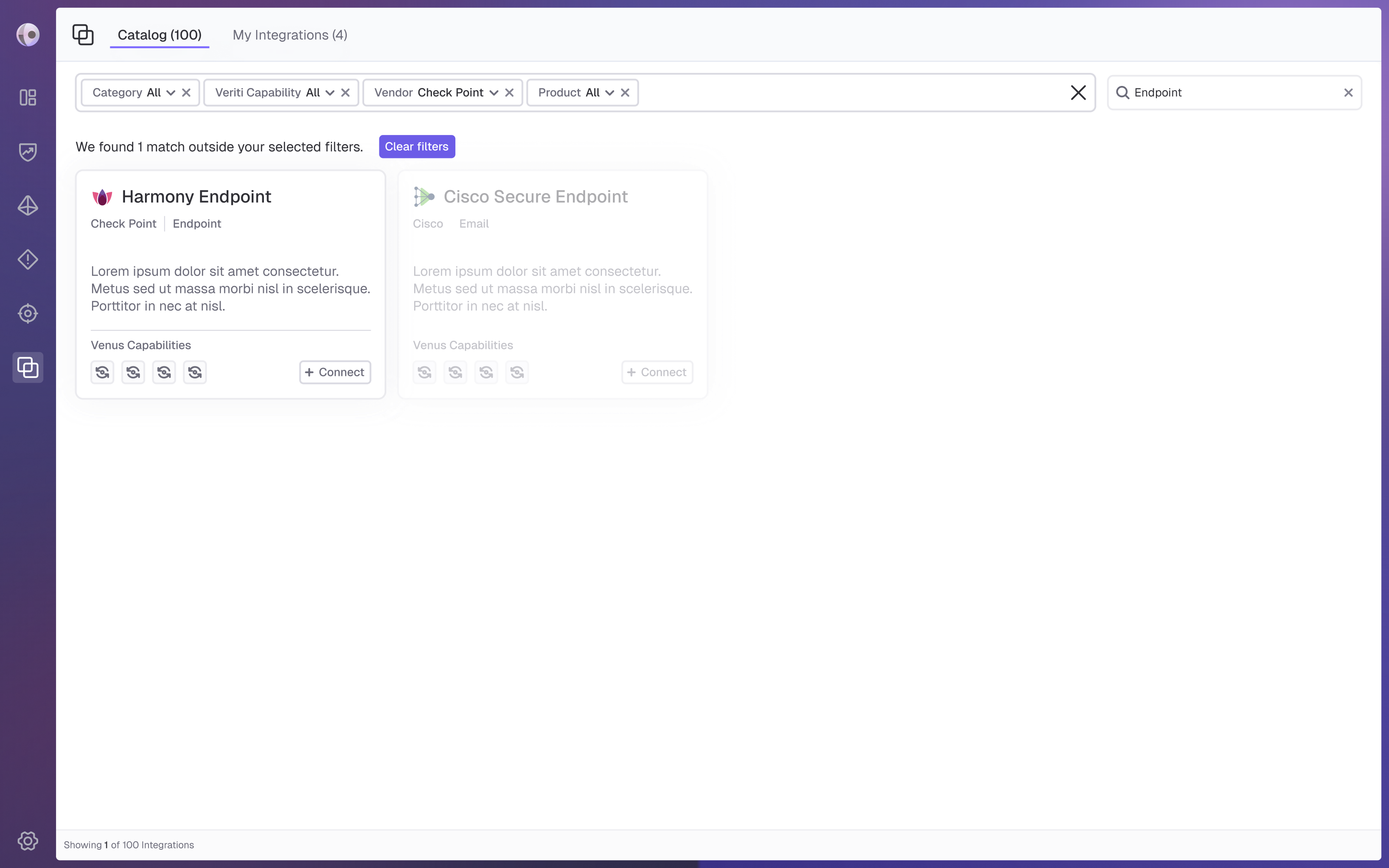Open the Cisco Secure Endpoint card title
The height and width of the screenshot is (868, 1389).
[x=536, y=196]
